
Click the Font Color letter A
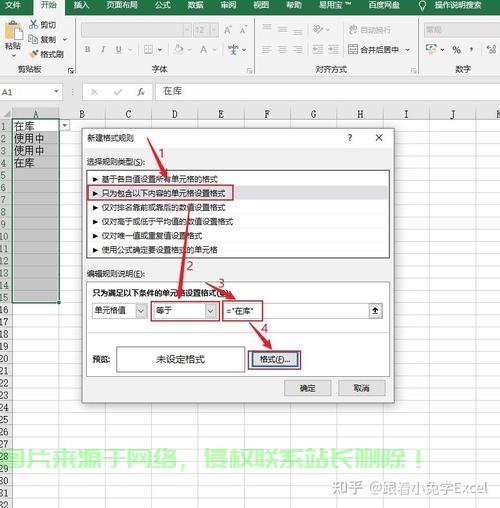pyautogui.click(x=203, y=50)
